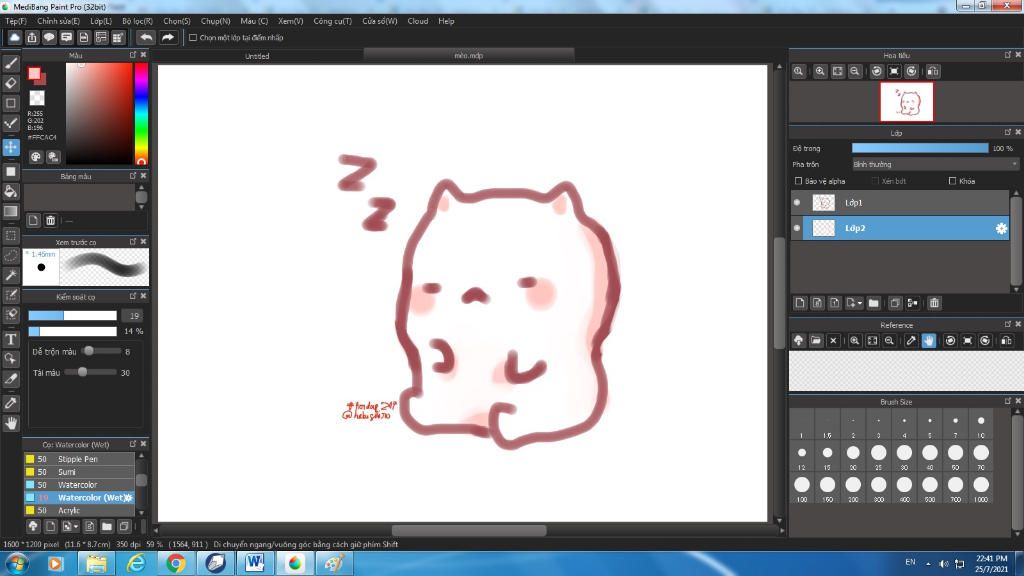Delete palette color with trash icon
Image resolution: width=1024 pixels, height=576 pixels.
(50, 221)
